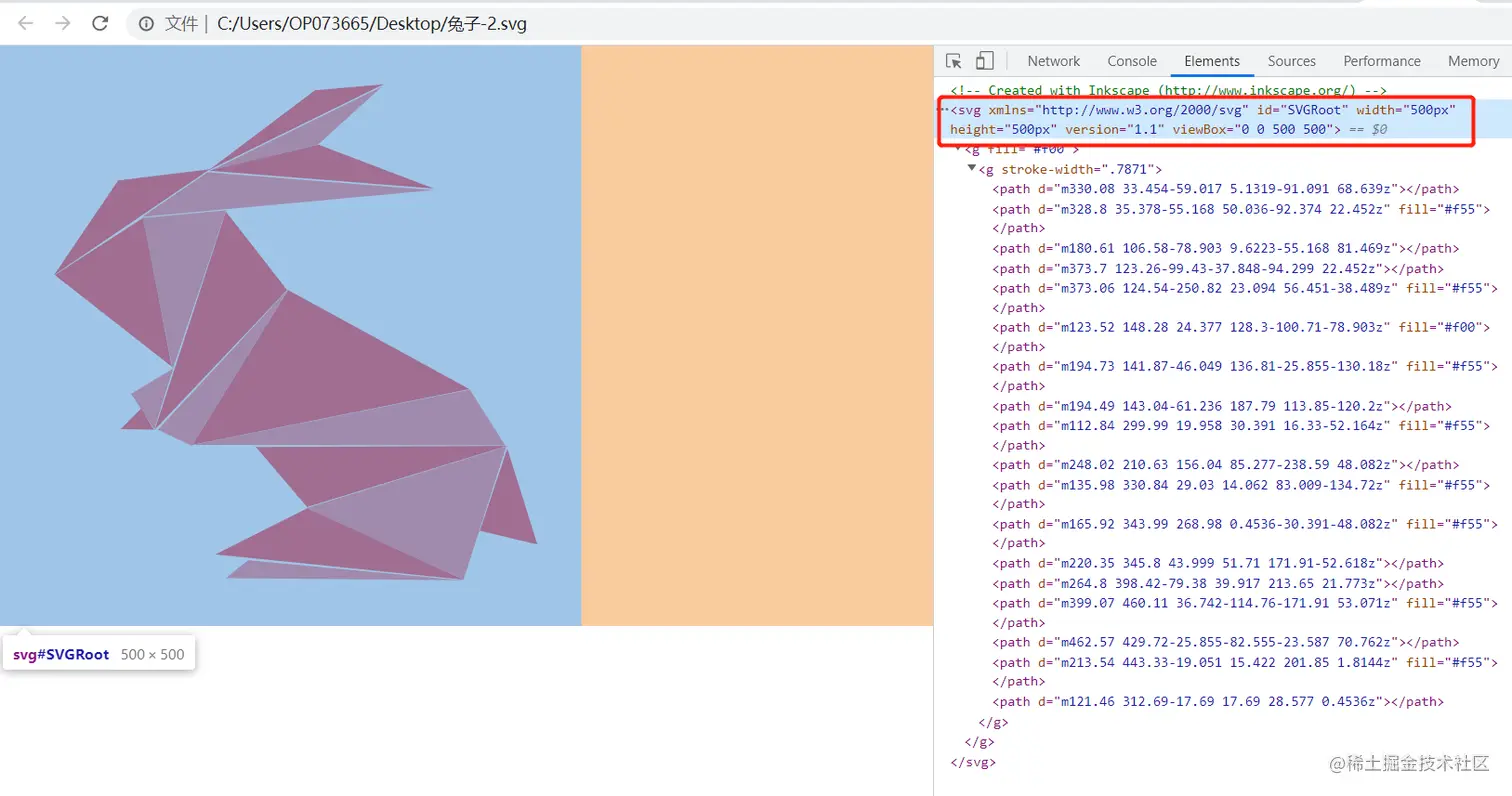Select path starting m220.35 345.8
Screen dimensions: 1512x796
click(x=1218, y=563)
